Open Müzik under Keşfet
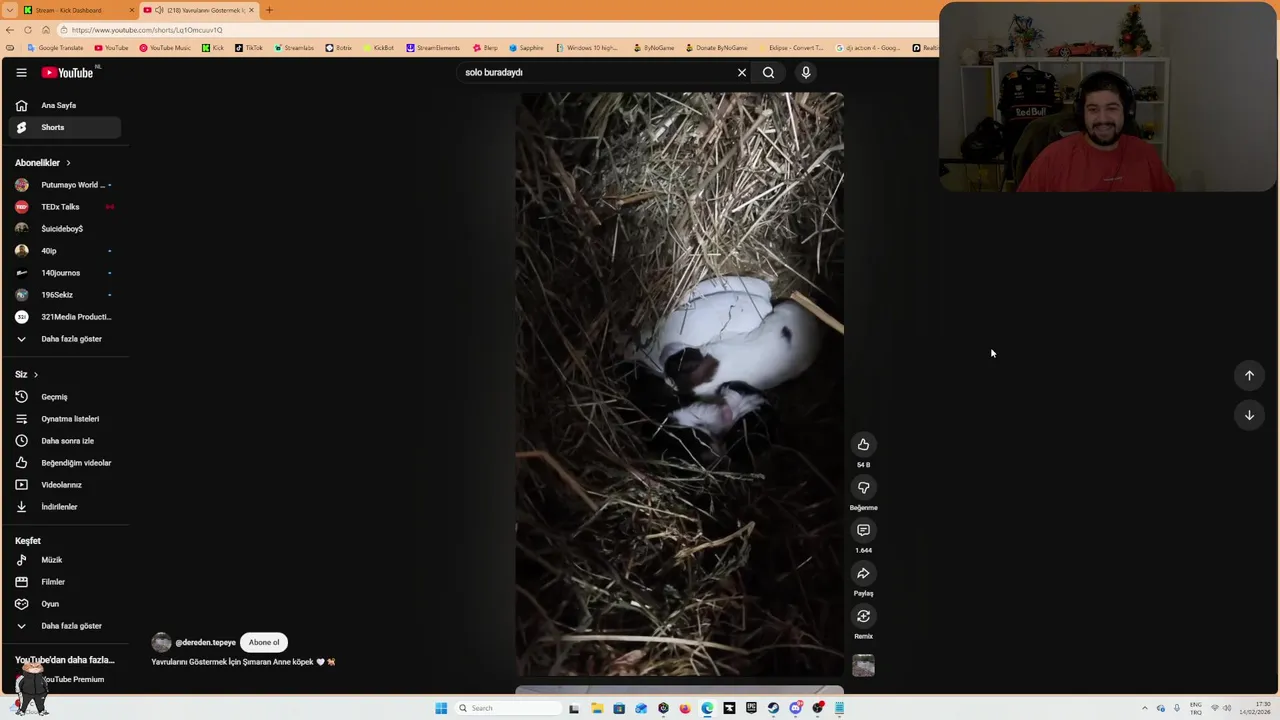 [64, 560]
